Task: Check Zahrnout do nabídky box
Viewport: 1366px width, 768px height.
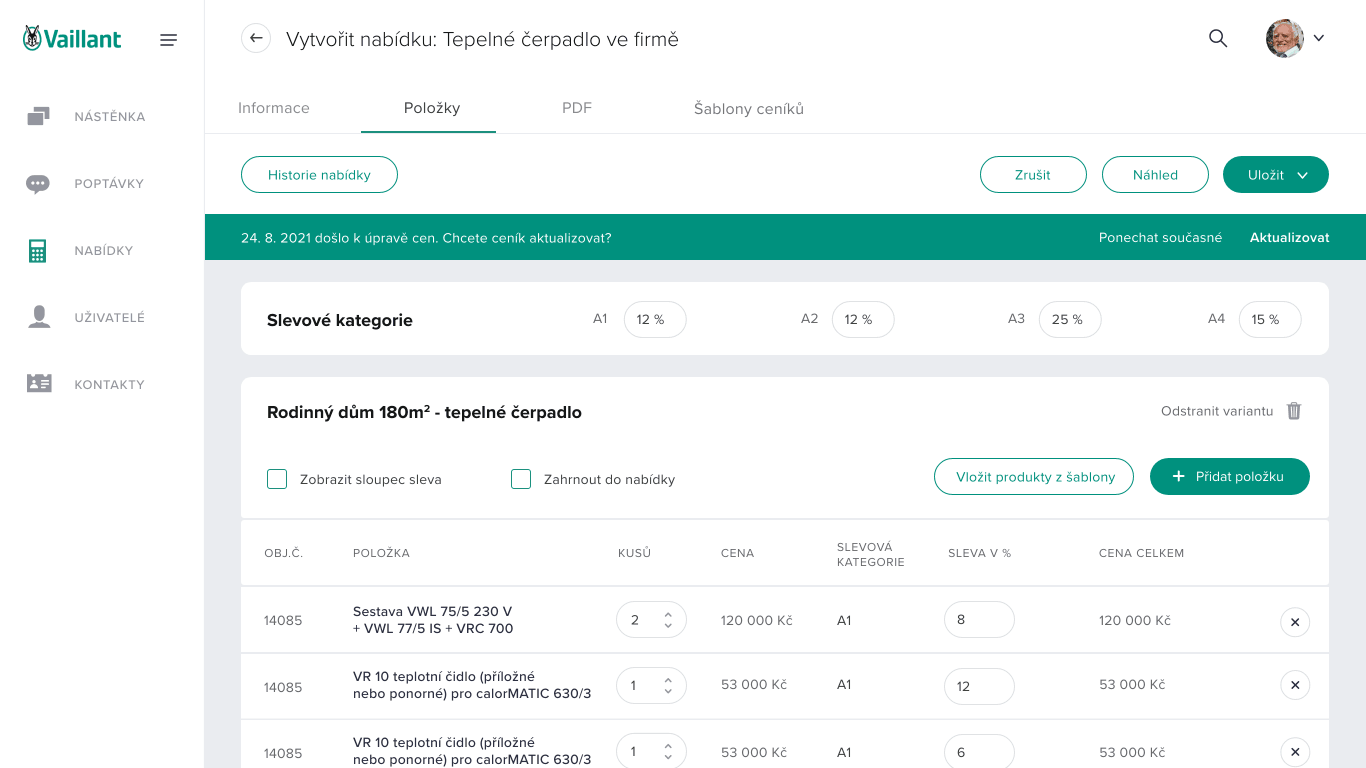Action: coord(521,479)
